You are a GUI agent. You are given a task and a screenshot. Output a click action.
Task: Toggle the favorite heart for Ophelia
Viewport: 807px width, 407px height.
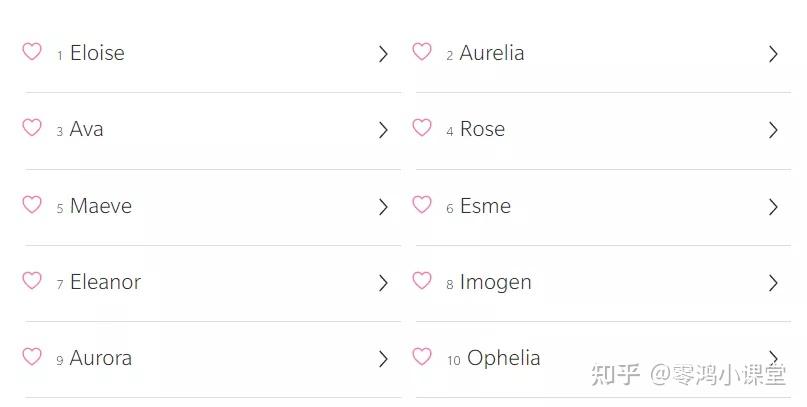tap(422, 357)
